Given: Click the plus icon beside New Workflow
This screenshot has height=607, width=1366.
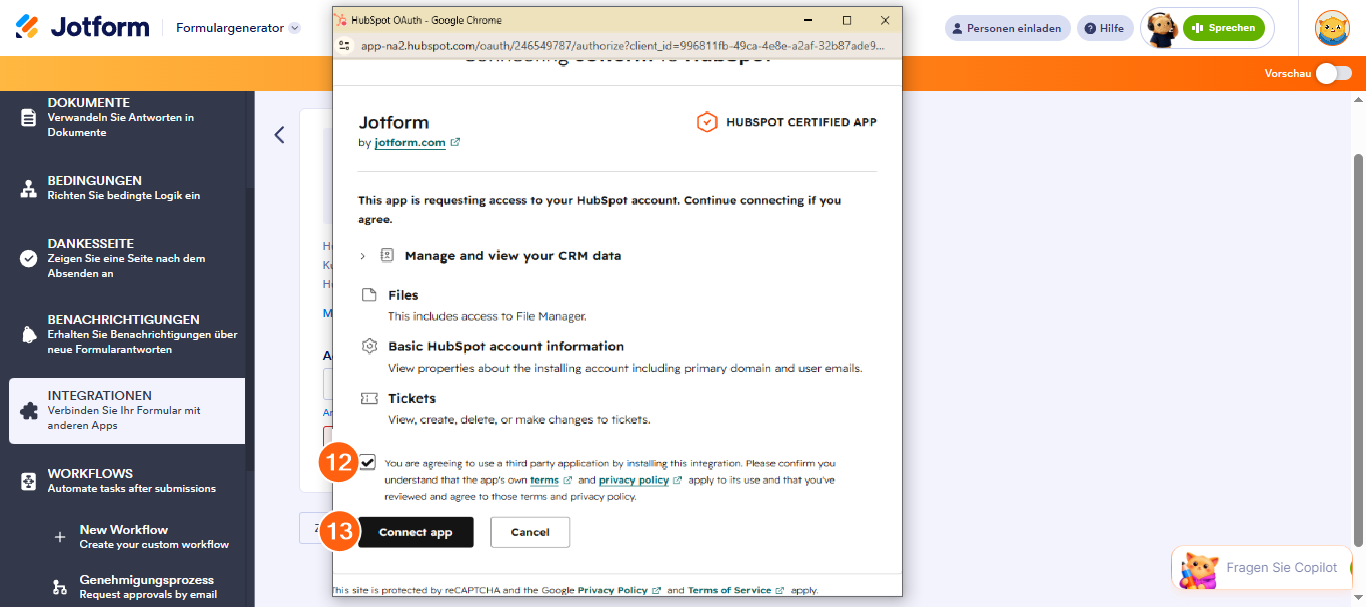Looking at the screenshot, I should (x=60, y=537).
